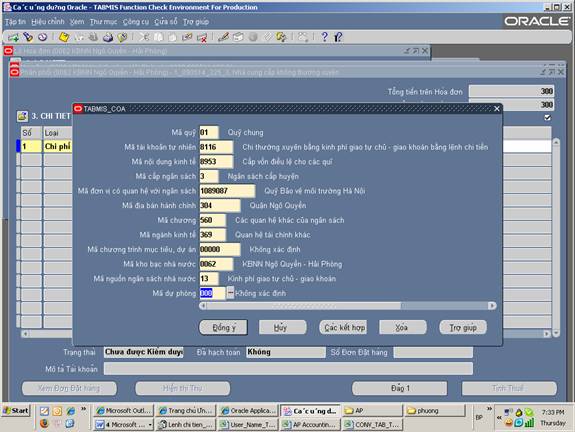Click the icon beside 3. CHI TIET heading

[x=22, y=116]
